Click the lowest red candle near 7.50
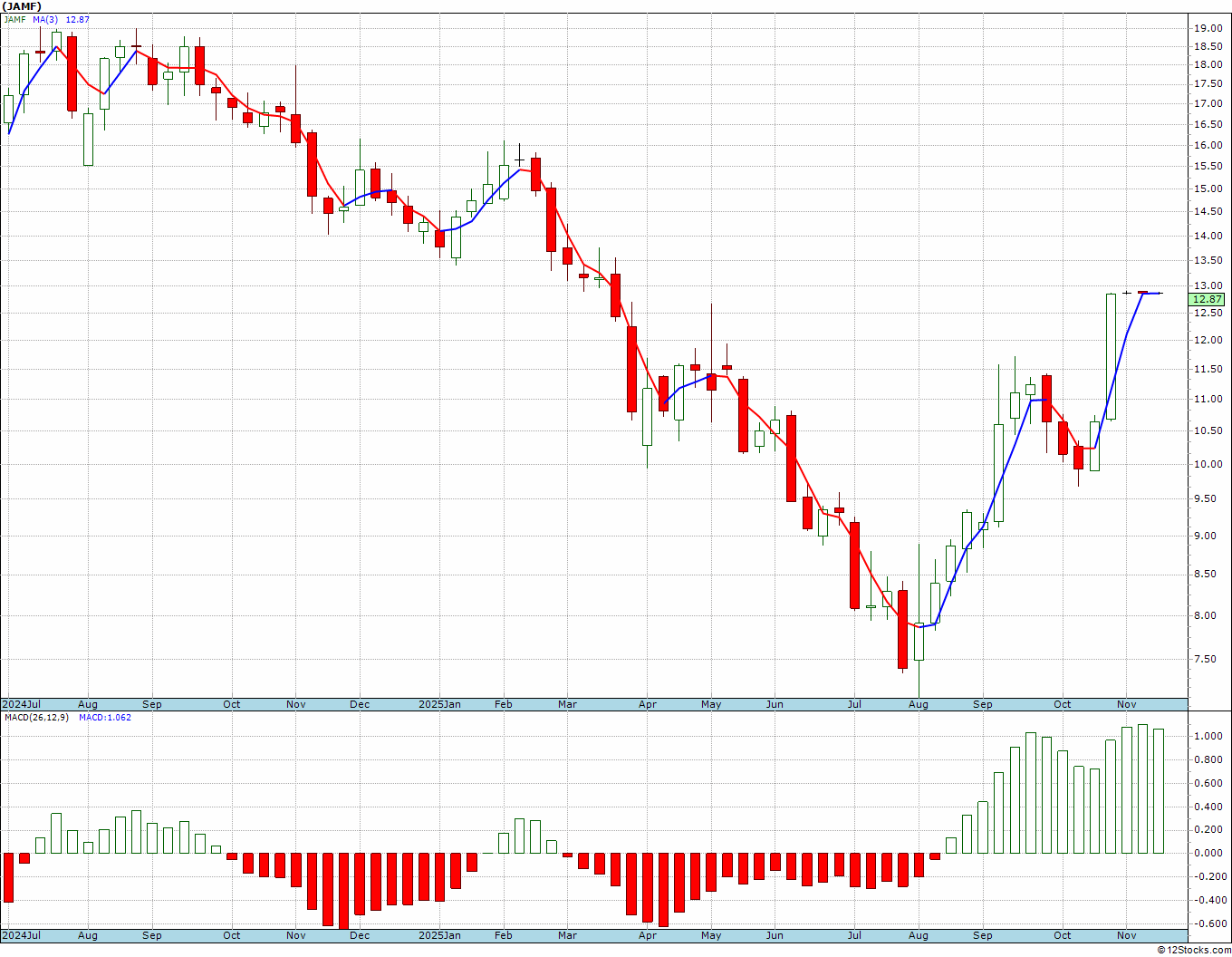Image resolution: width=1232 pixels, height=957 pixels. pyautogui.click(x=902, y=630)
